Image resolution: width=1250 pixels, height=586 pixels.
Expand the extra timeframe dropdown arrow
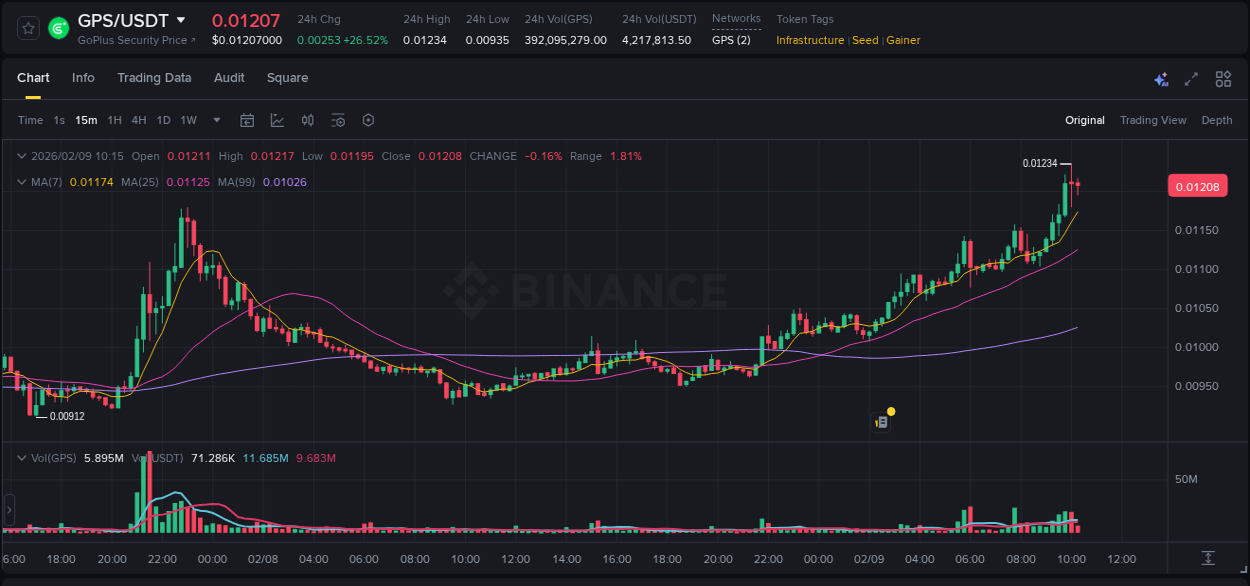coord(215,120)
